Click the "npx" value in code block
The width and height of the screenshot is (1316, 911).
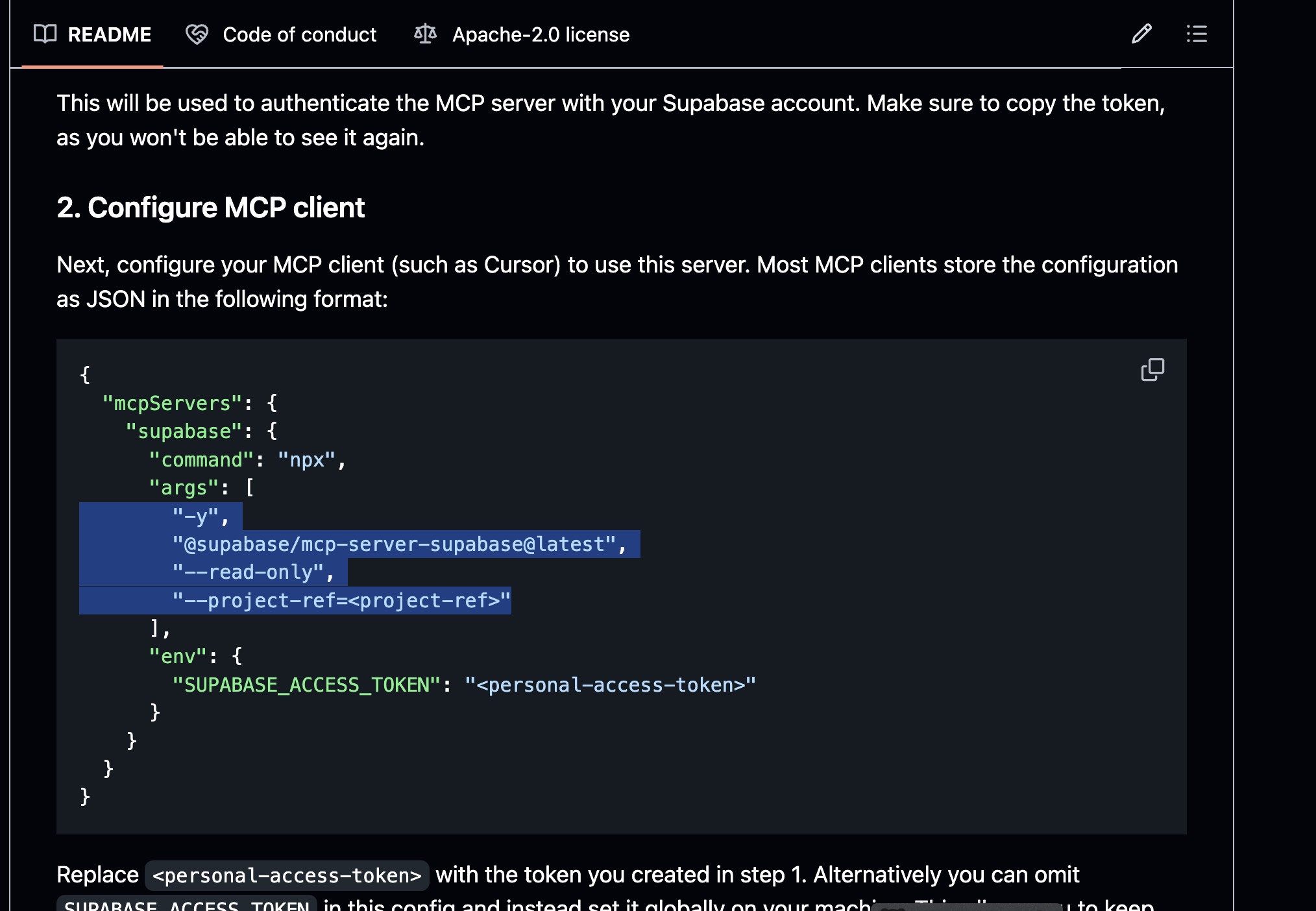[306, 460]
